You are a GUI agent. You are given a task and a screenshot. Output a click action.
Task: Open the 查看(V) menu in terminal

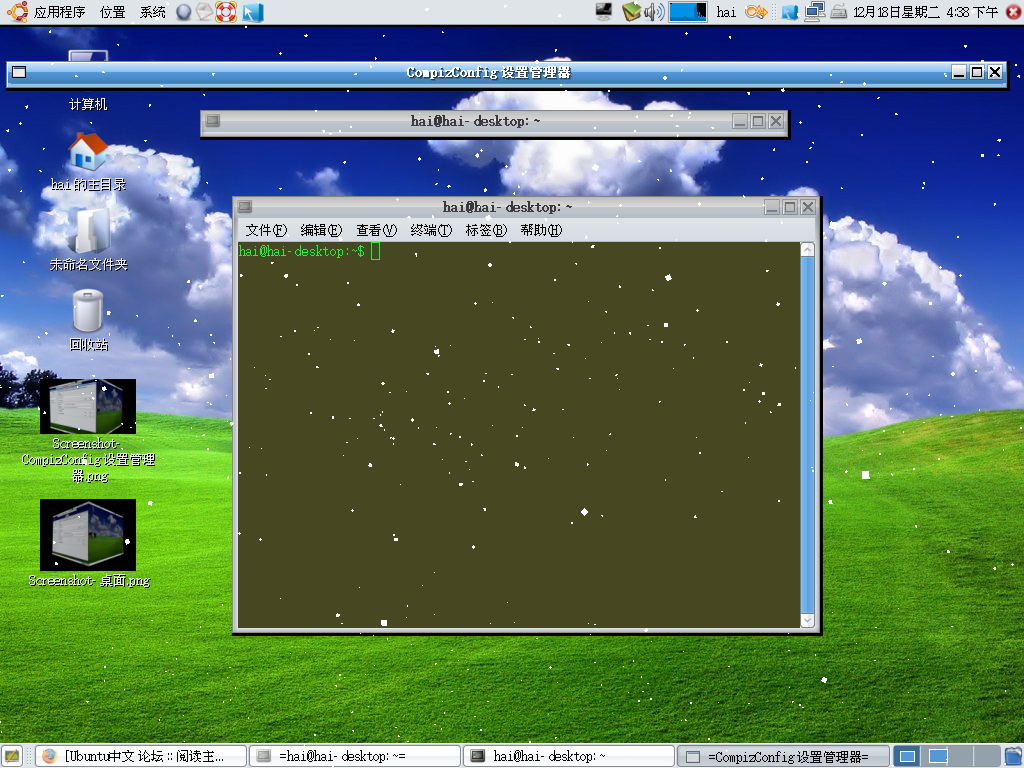tap(376, 230)
